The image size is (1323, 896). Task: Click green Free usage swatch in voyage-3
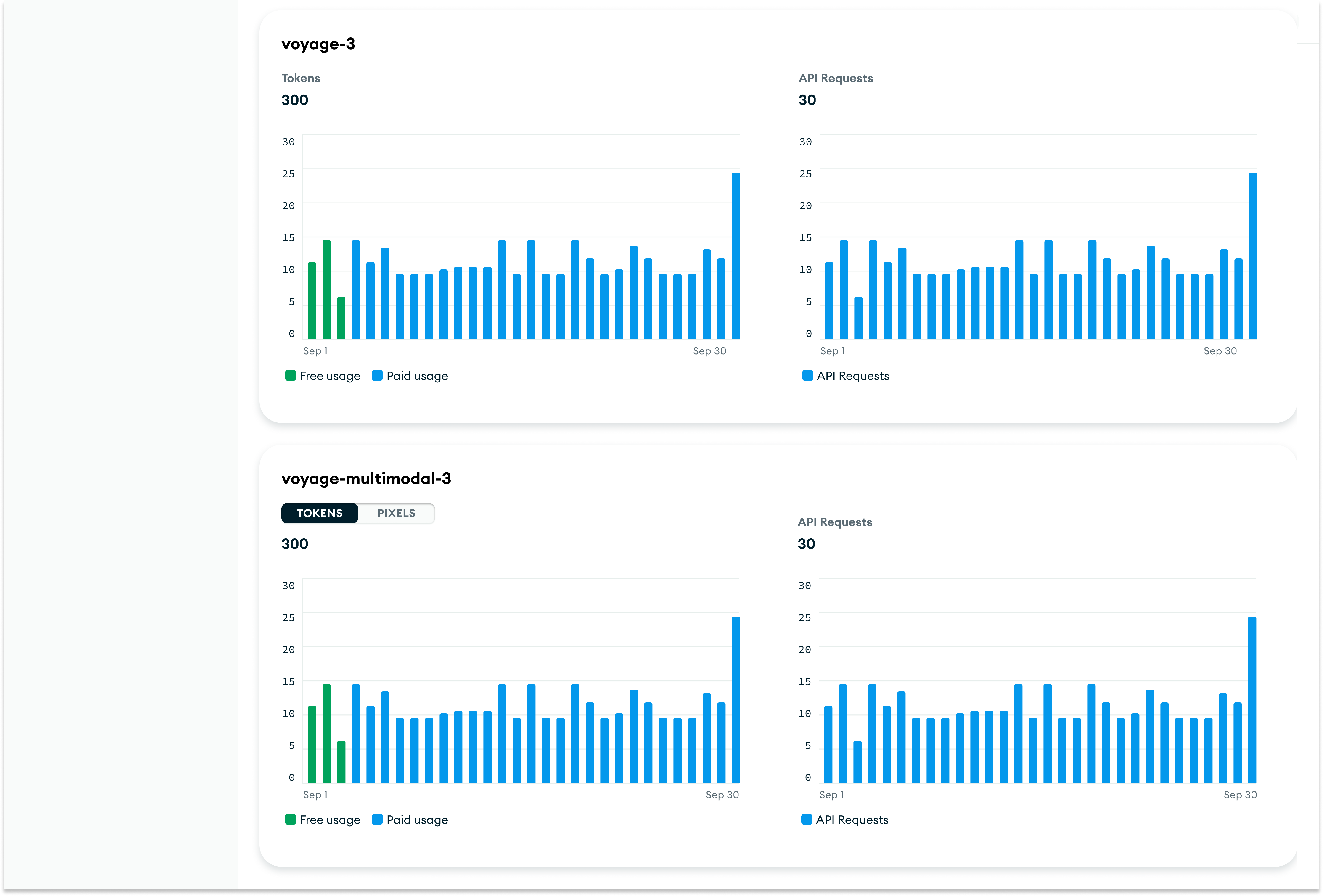coord(290,376)
